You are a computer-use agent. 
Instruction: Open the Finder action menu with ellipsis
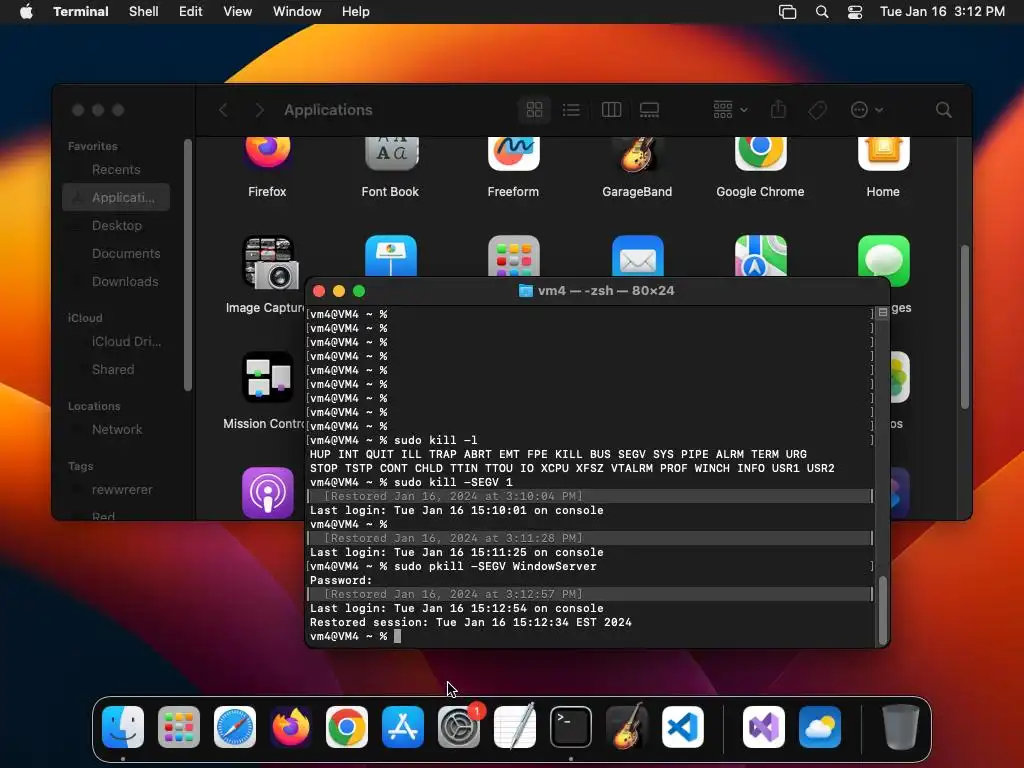coord(867,110)
